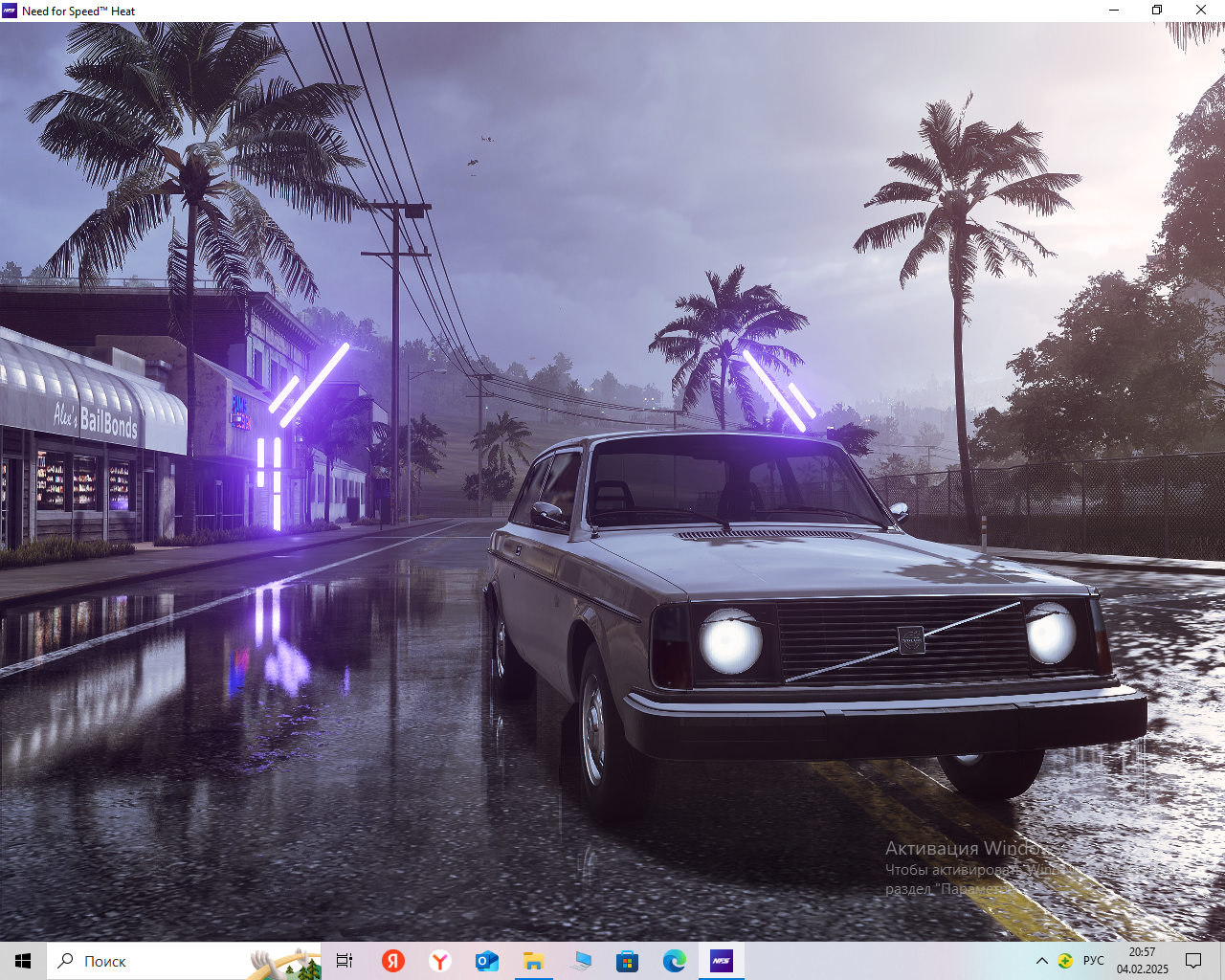The height and width of the screenshot is (980, 1225).
Task: Click the yellow-green system tray icon
Action: (x=1065, y=961)
